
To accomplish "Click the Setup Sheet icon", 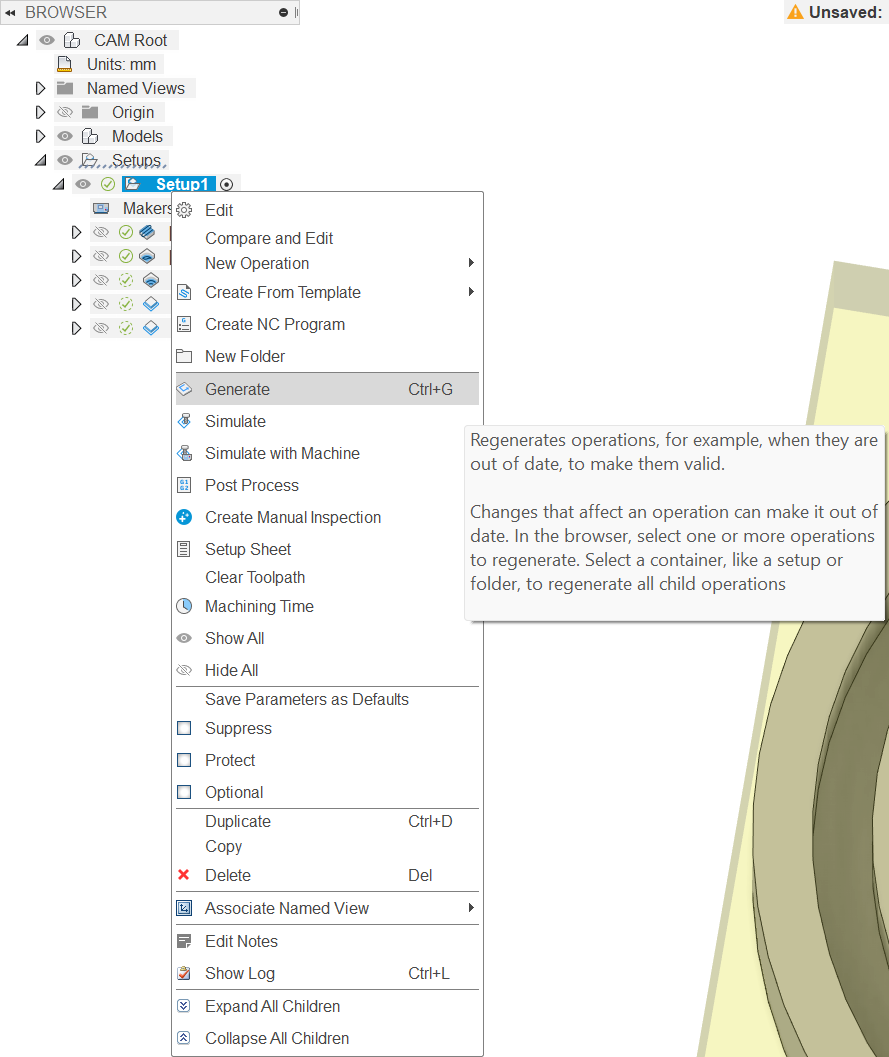I will pos(184,549).
